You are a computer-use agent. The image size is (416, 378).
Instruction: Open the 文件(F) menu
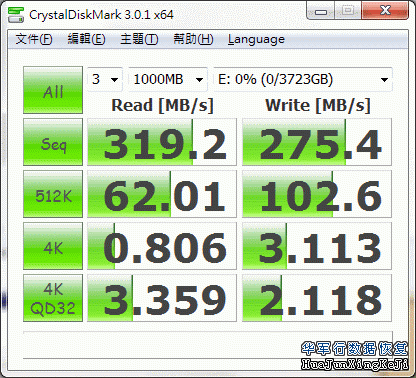pos(34,39)
